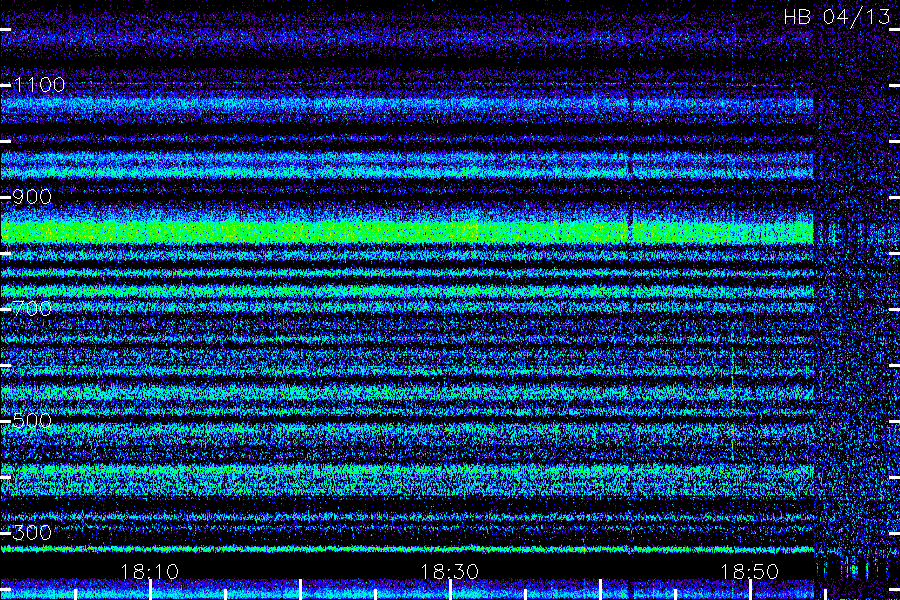Click the 1100 frequency axis label
The image size is (900, 600).
(39, 85)
